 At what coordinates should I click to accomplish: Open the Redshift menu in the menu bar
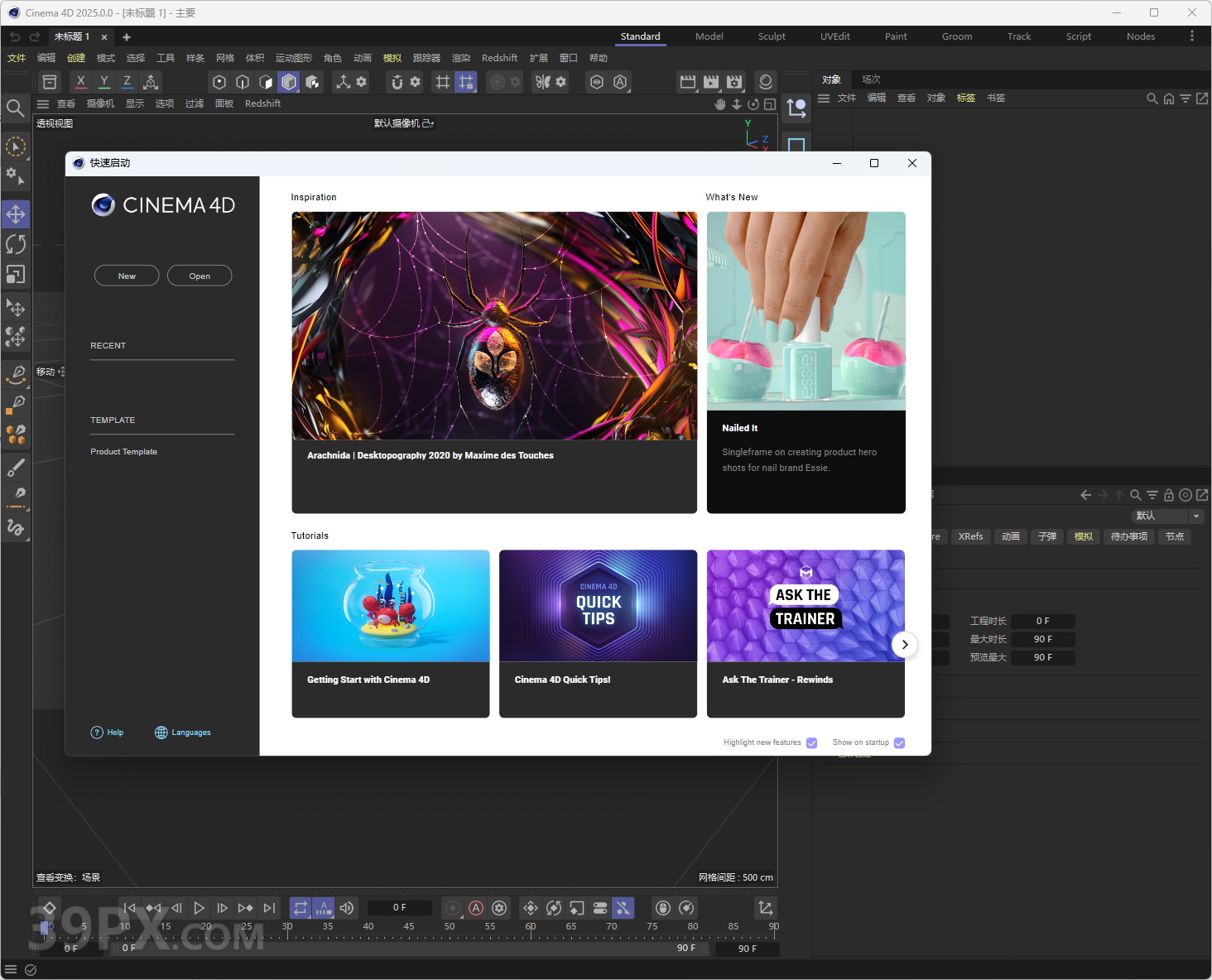[499, 57]
